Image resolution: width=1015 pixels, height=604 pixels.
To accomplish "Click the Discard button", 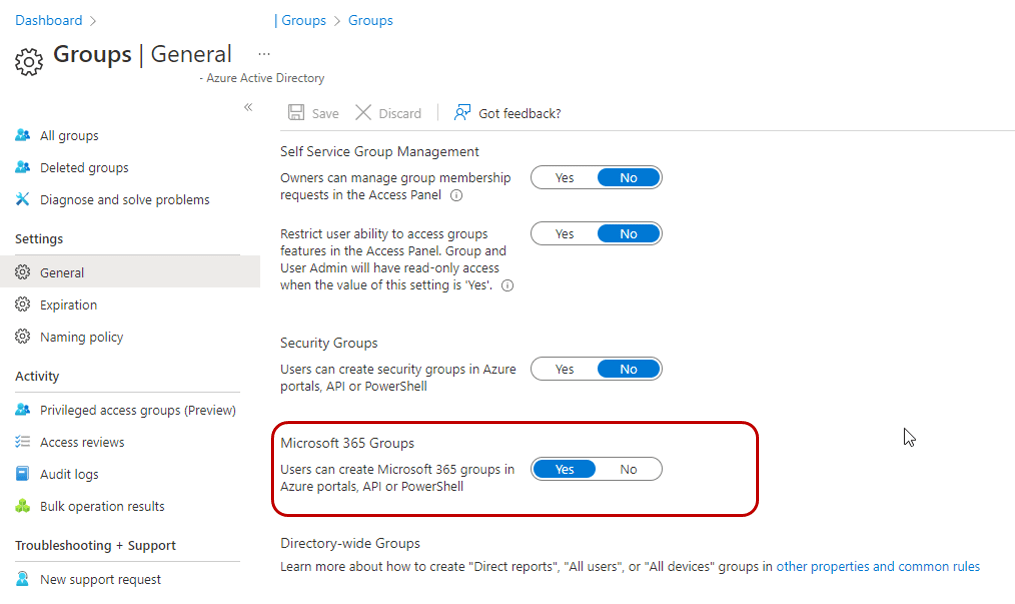I will pos(388,113).
